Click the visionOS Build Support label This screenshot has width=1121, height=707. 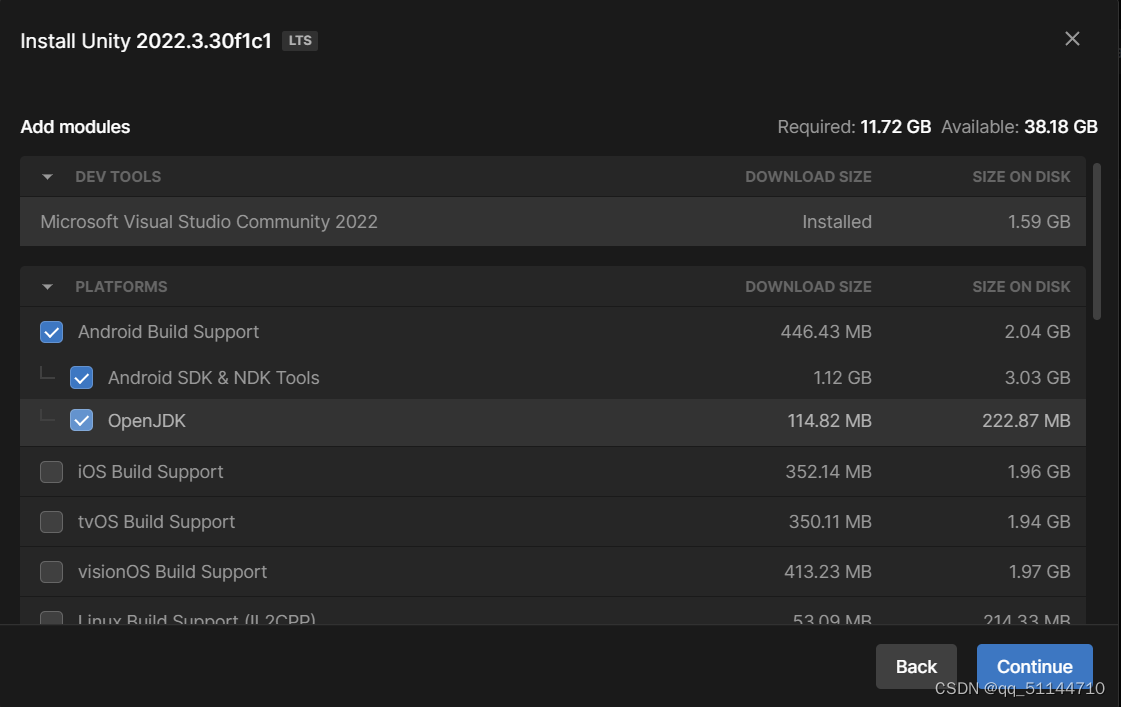[x=172, y=572]
